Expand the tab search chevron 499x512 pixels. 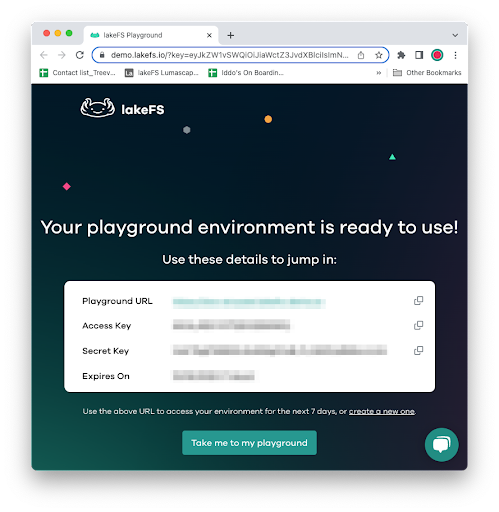click(x=455, y=35)
